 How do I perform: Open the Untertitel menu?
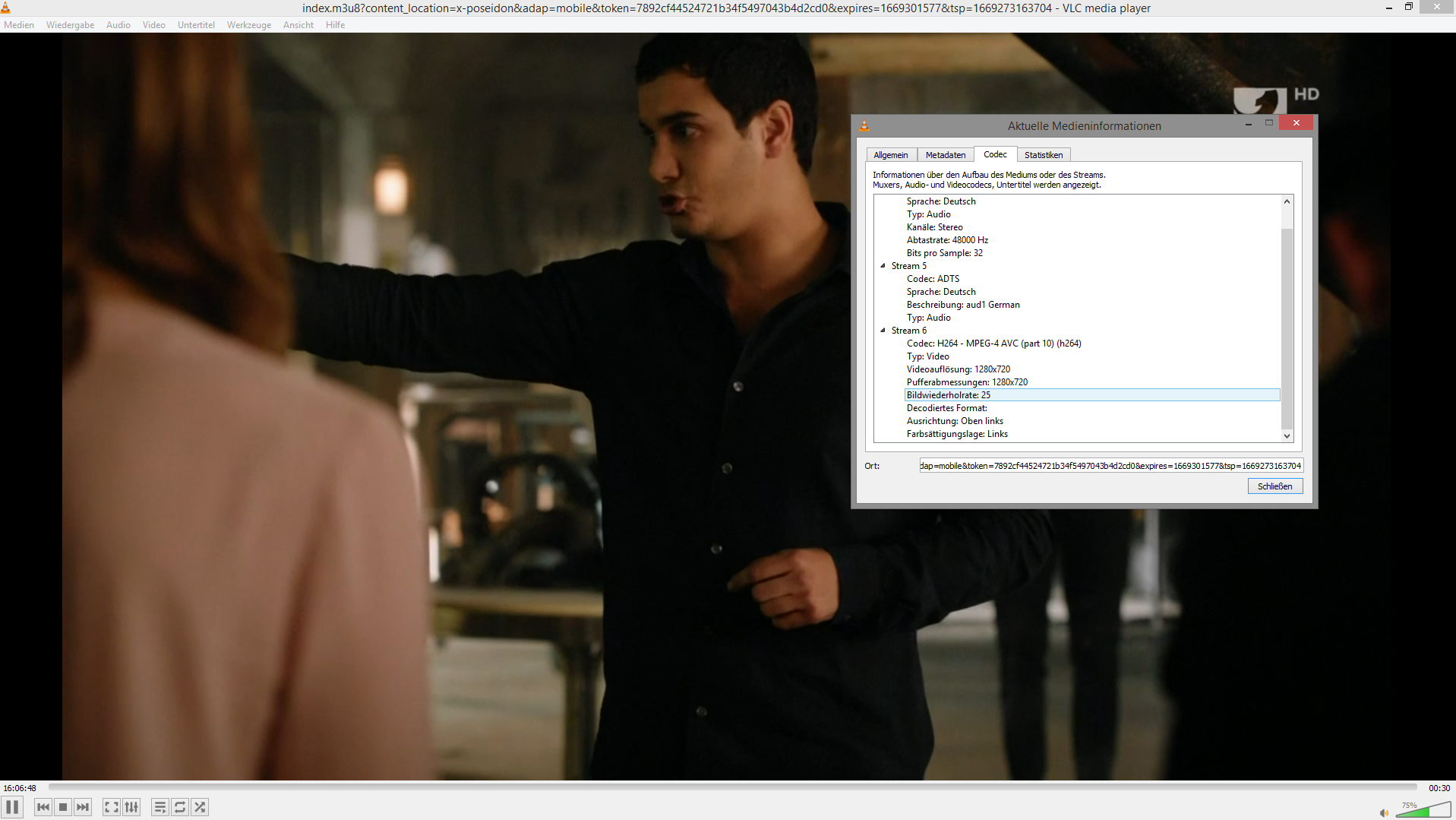pyautogui.click(x=196, y=25)
